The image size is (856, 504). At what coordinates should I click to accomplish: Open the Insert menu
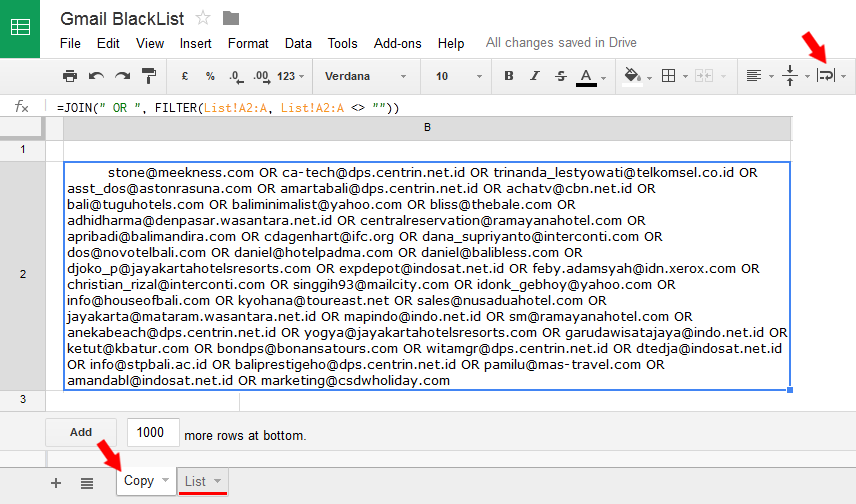point(195,43)
